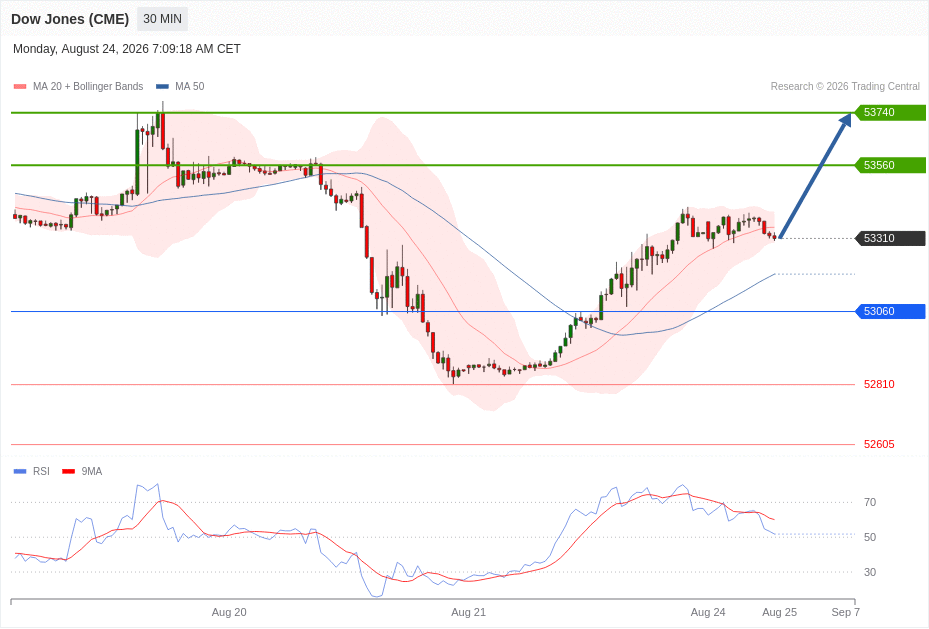929x629 pixels.
Task: Click the Aug 25 date axis label
Action: (780, 612)
